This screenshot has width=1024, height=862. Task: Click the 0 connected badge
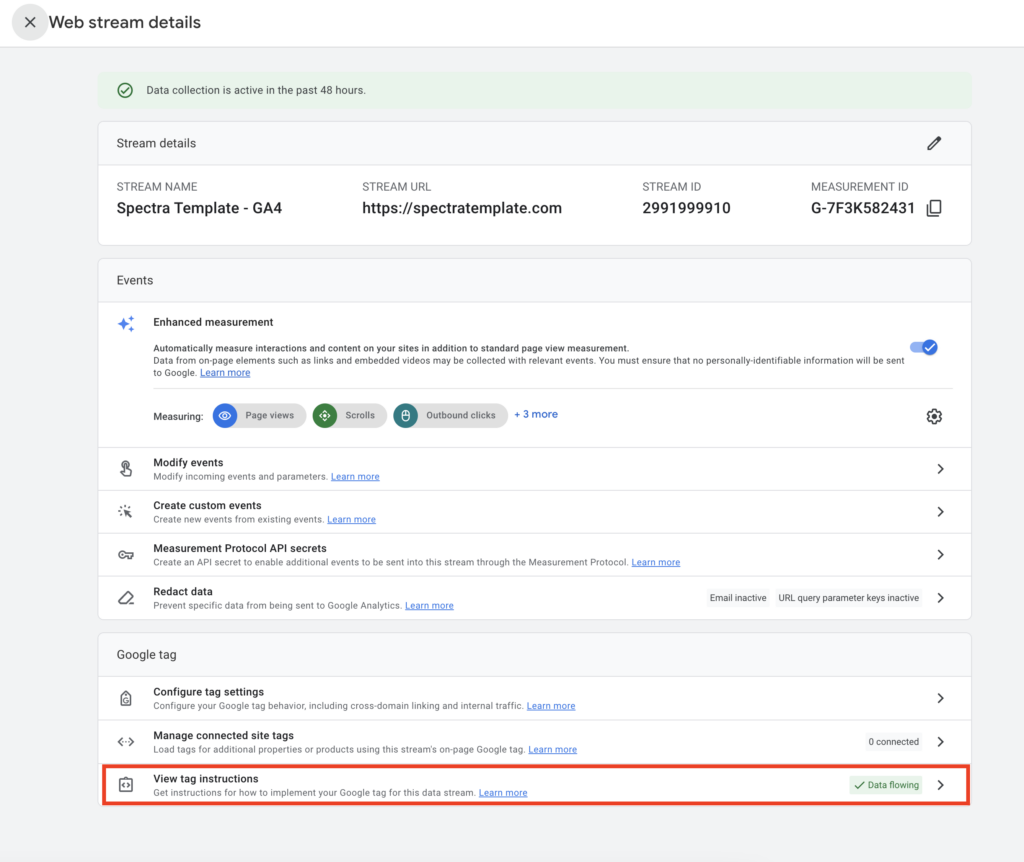pos(893,742)
